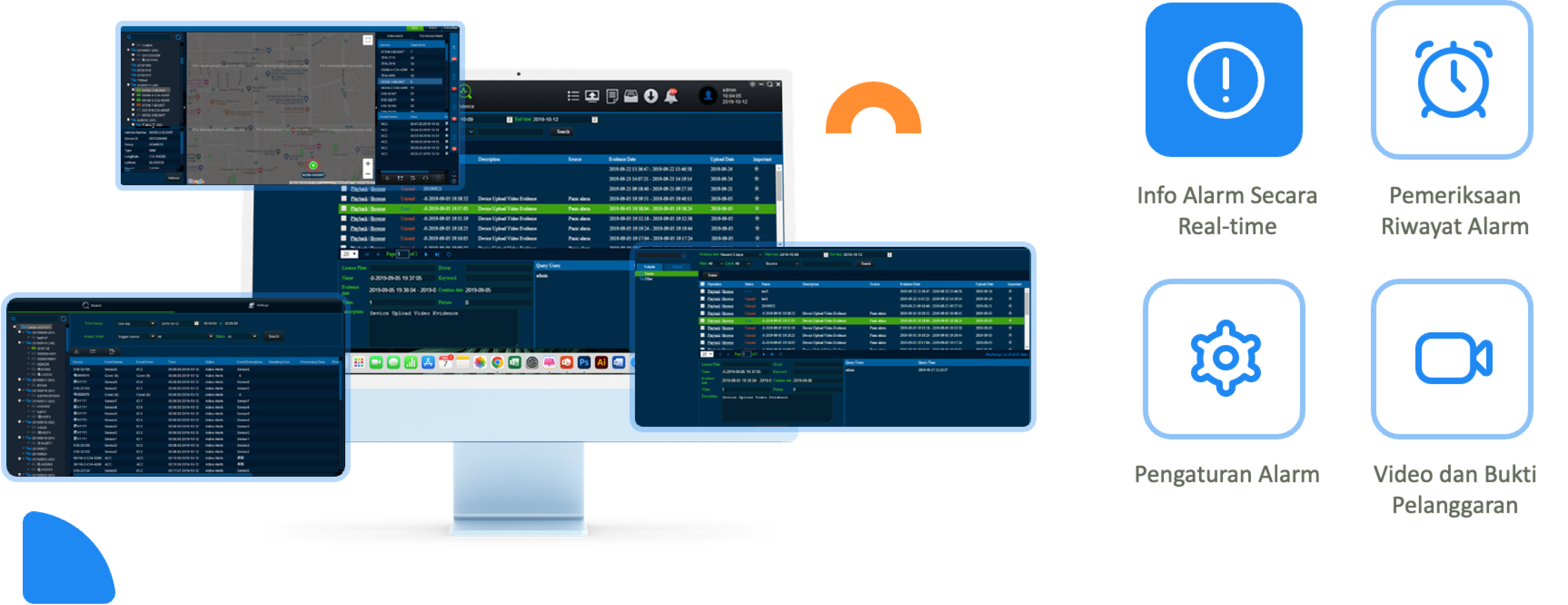The height and width of the screenshot is (605, 1568).
Task: Open Numbers in the Dock
Action: click(411, 363)
